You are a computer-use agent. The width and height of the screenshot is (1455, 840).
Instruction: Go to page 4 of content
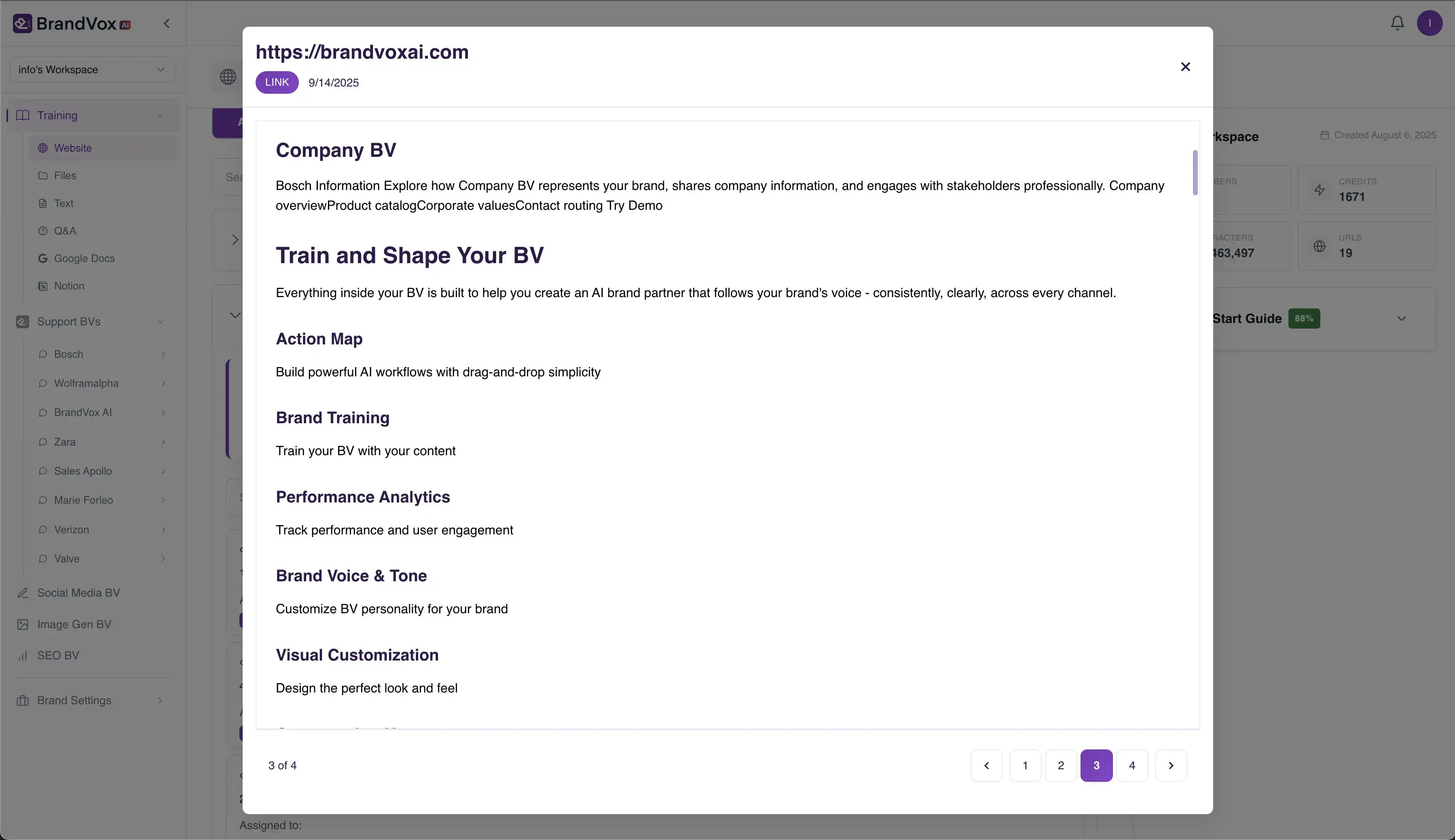(1131, 766)
